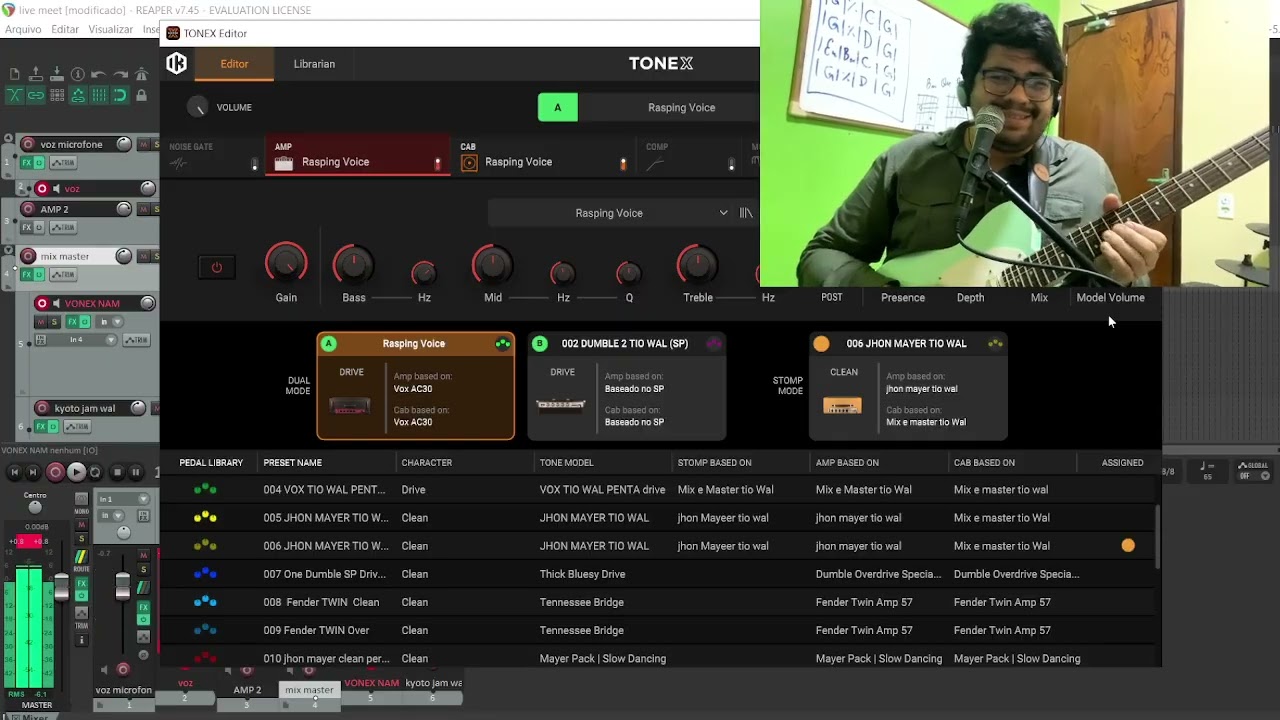Select the CAB module speaker icon
This screenshot has height=720, width=1280.
tap(469, 163)
